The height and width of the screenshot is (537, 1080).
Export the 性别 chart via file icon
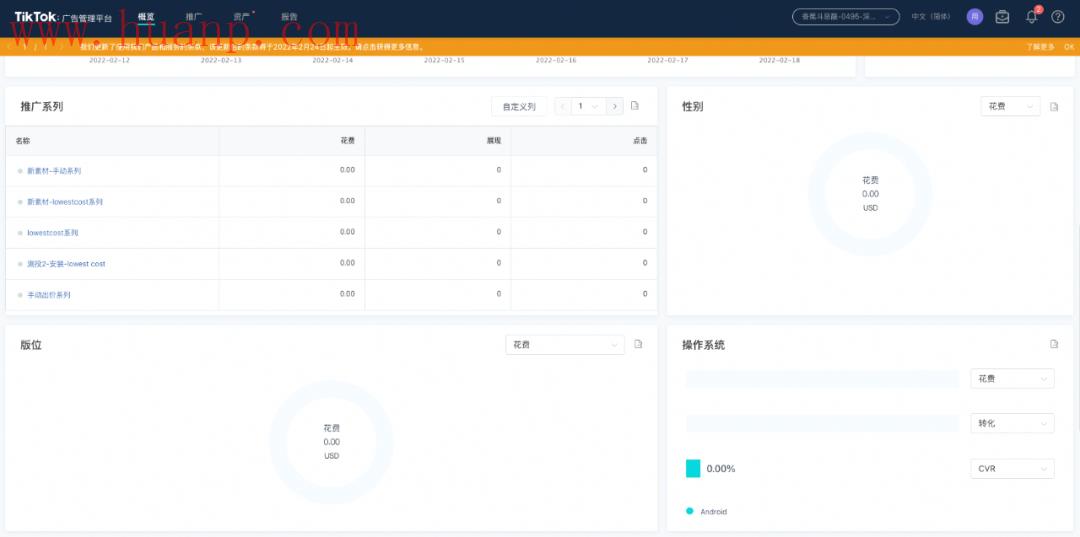[1054, 107]
